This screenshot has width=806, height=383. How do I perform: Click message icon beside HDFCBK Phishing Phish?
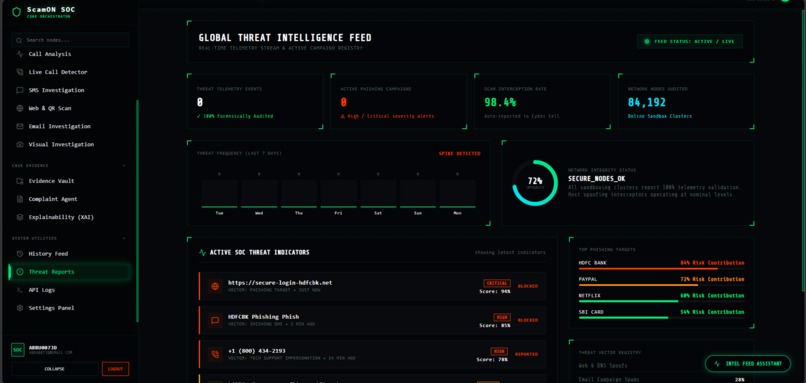click(215, 320)
